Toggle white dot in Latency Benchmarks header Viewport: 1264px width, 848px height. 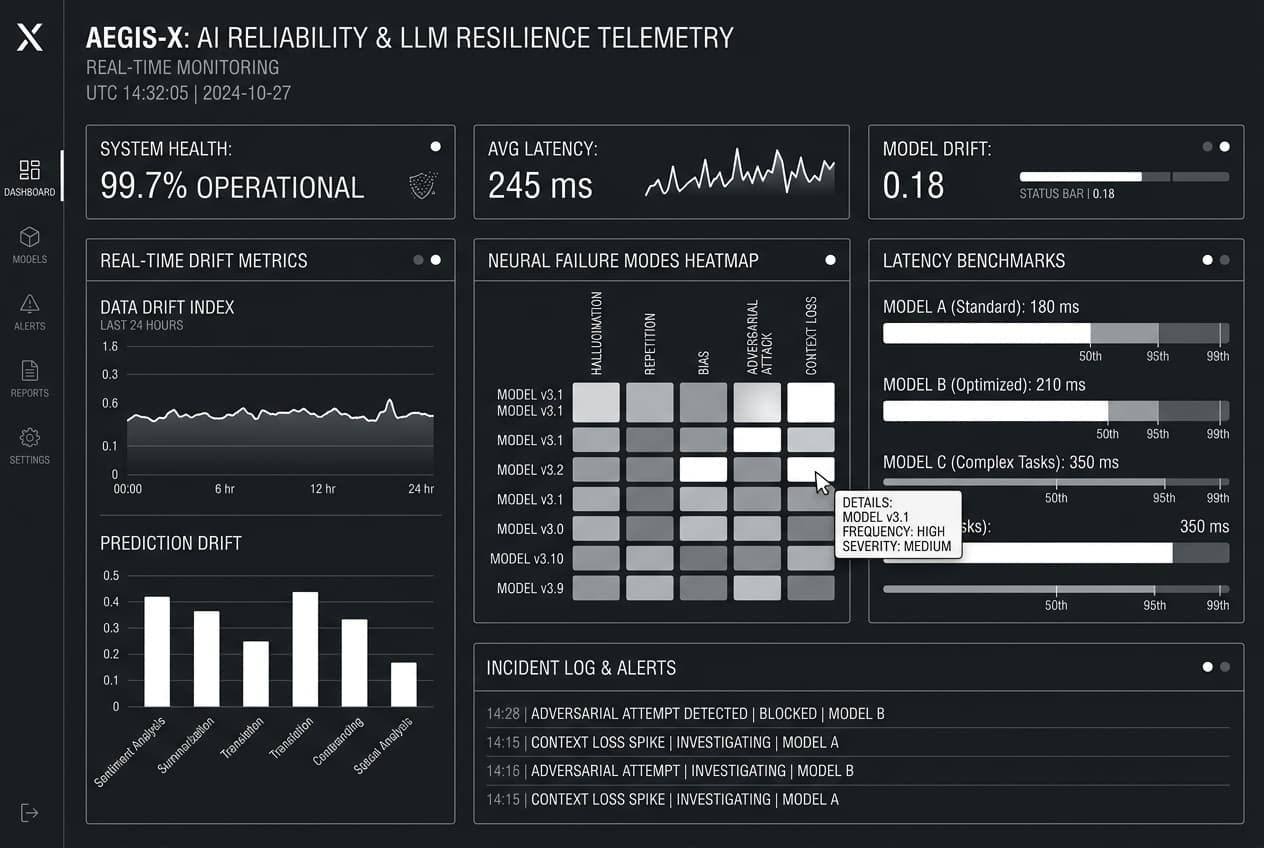(x=1207, y=260)
